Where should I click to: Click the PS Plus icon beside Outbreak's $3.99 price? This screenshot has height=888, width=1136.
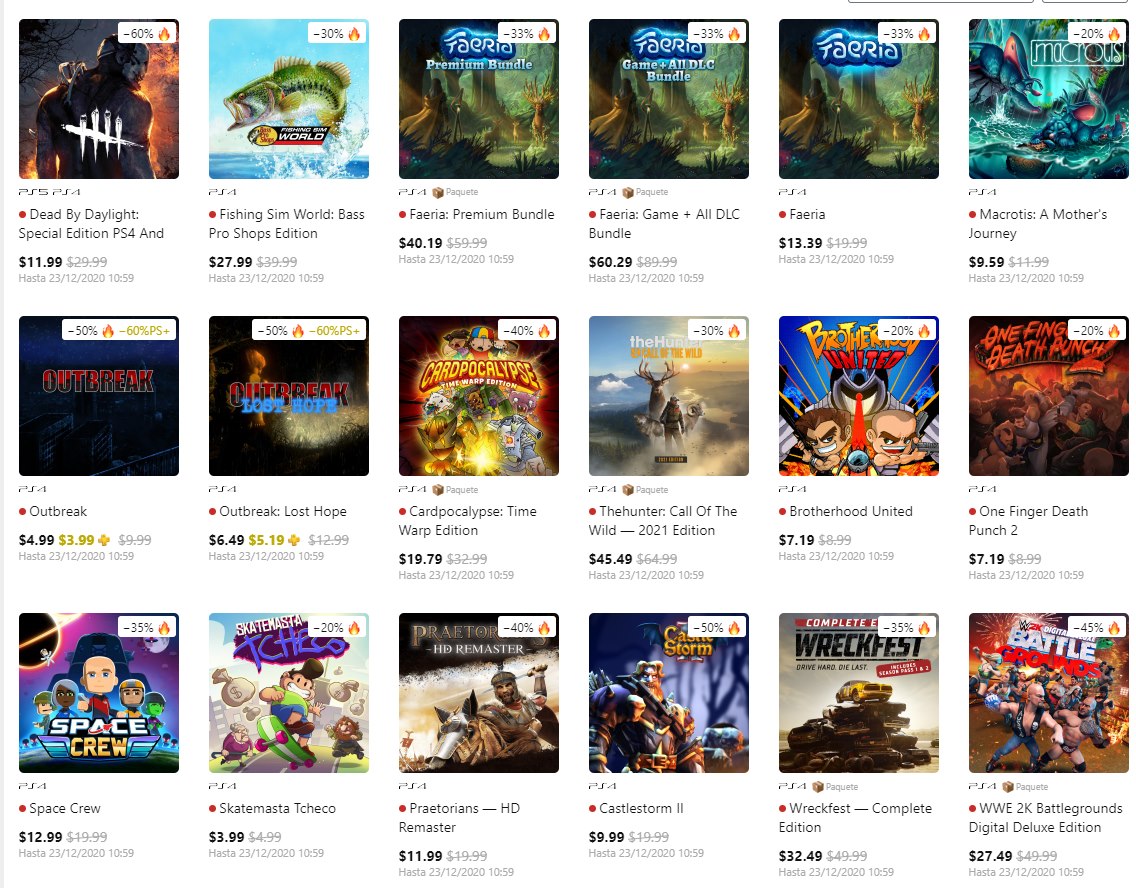click(105, 540)
